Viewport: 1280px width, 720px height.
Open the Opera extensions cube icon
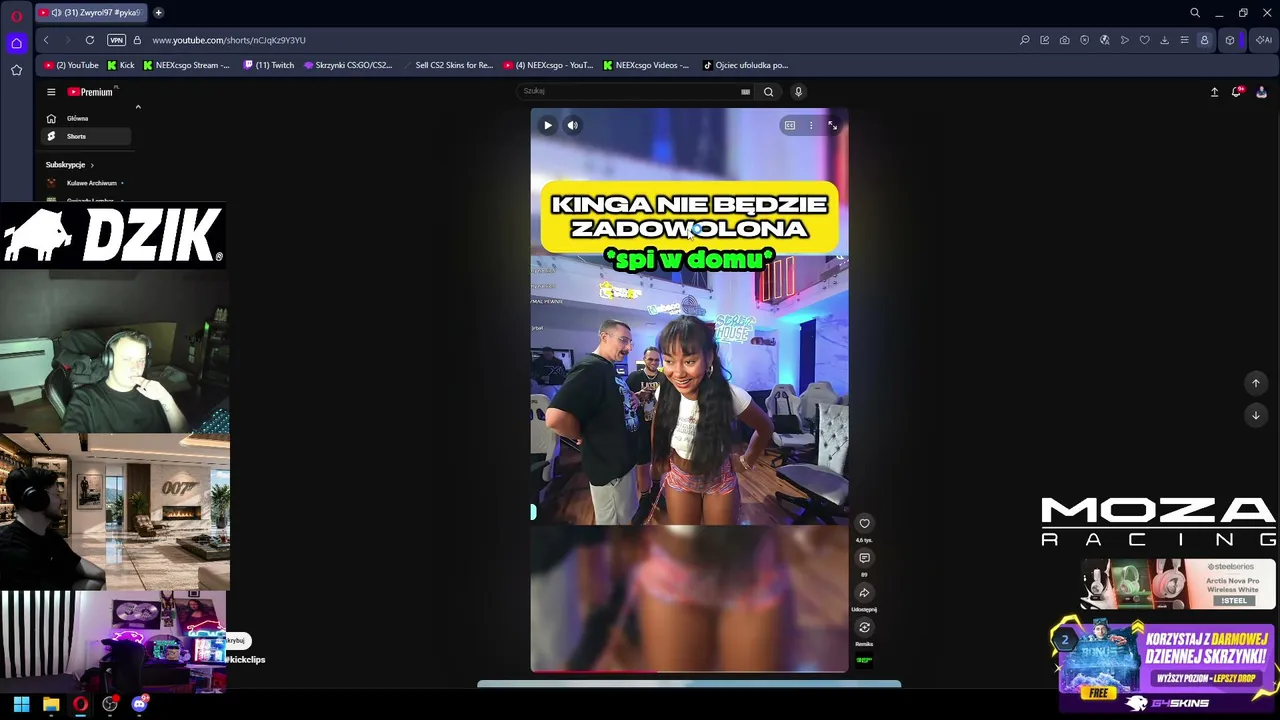(1230, 40)
